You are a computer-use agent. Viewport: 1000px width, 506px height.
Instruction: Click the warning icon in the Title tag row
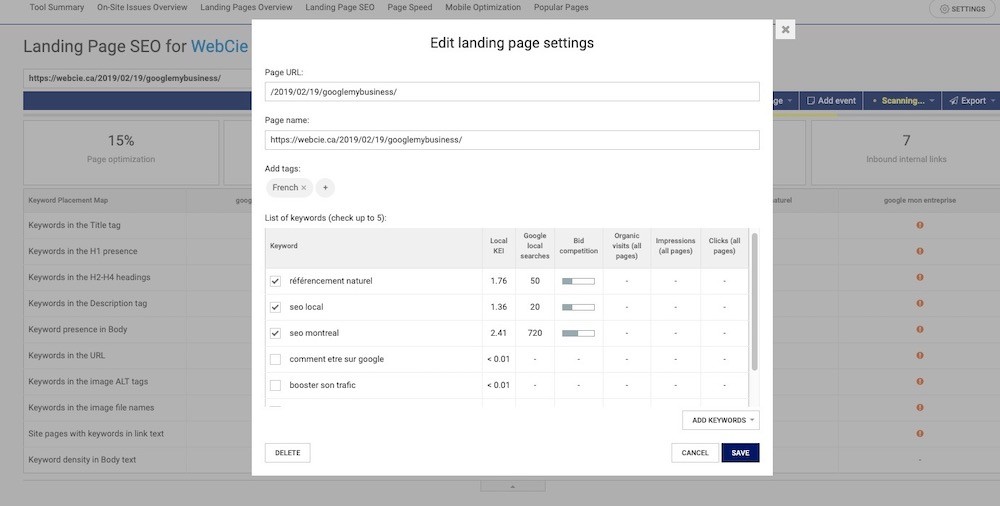[920, 225]
